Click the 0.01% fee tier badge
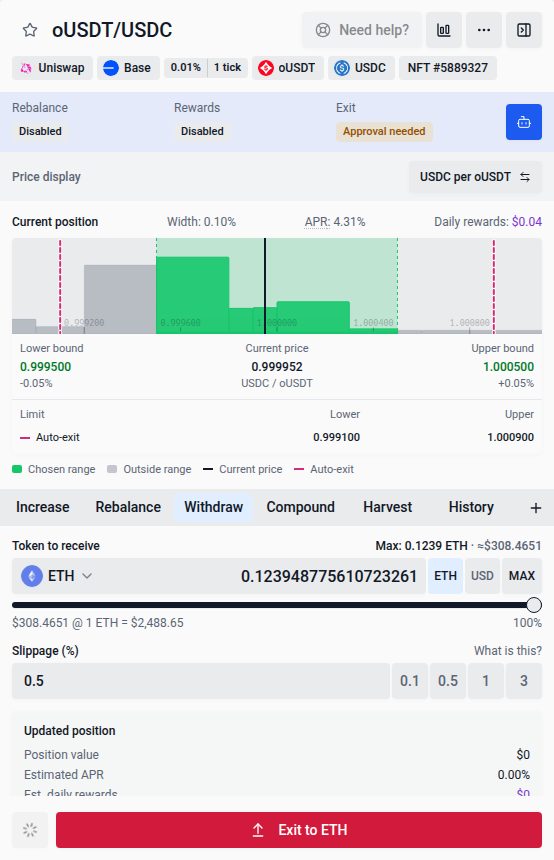The height and width of the screenshot is (860, 554). 185,67
